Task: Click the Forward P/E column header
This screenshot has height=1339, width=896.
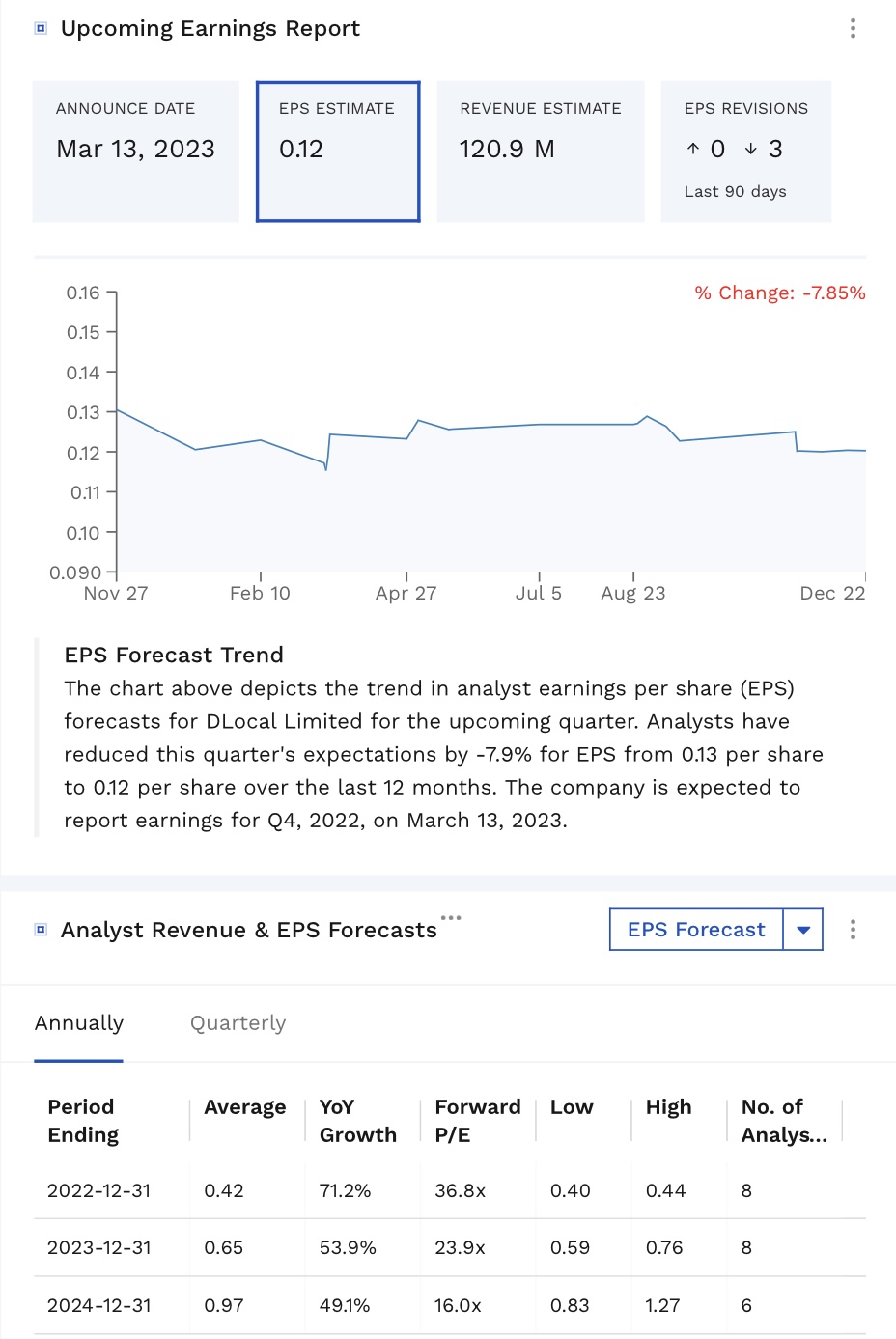Action: tap(478, 1121)
